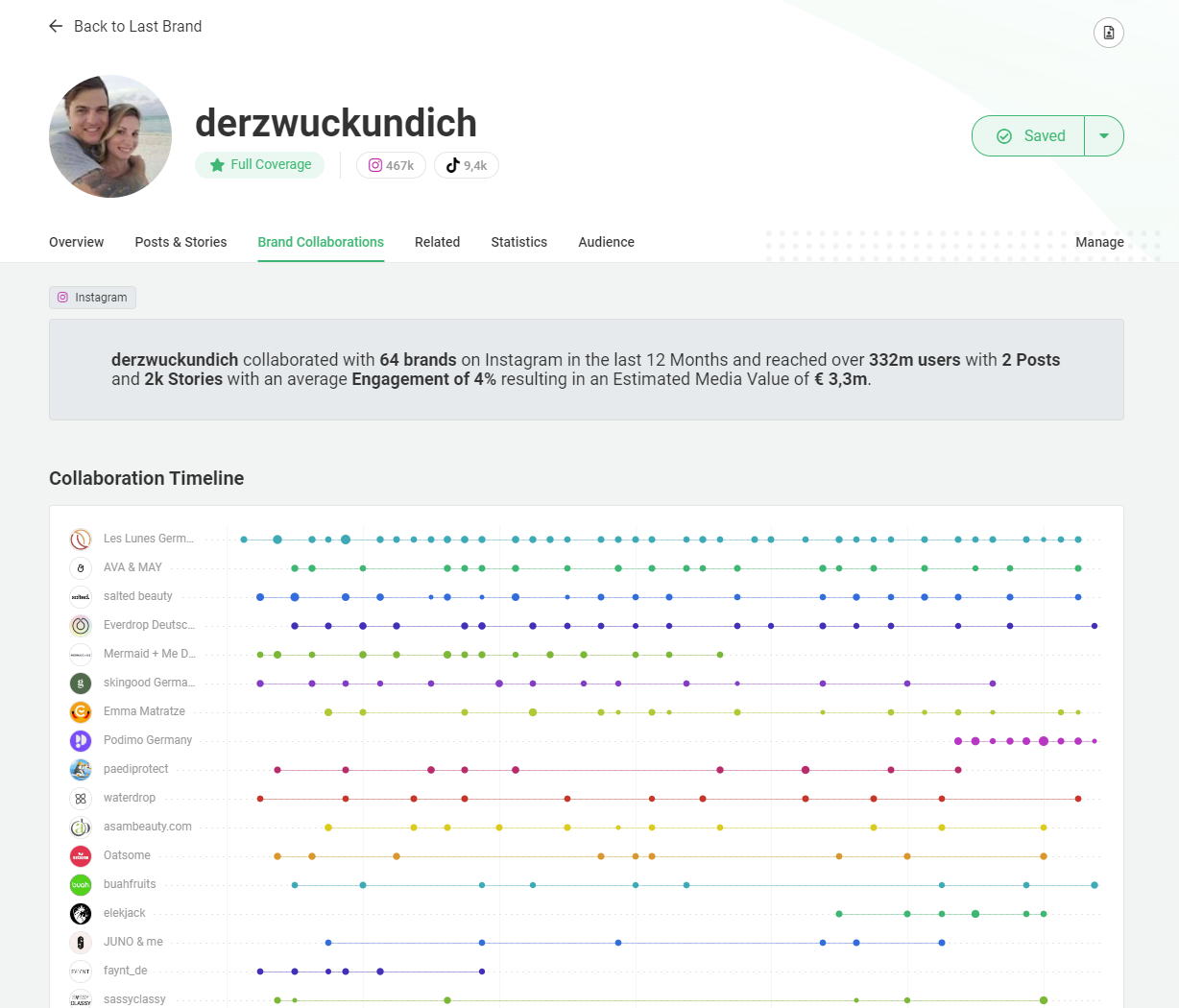Click the first Podimo Germany timeline dot
1179x1008 pixels.
[x=958, y=741]
